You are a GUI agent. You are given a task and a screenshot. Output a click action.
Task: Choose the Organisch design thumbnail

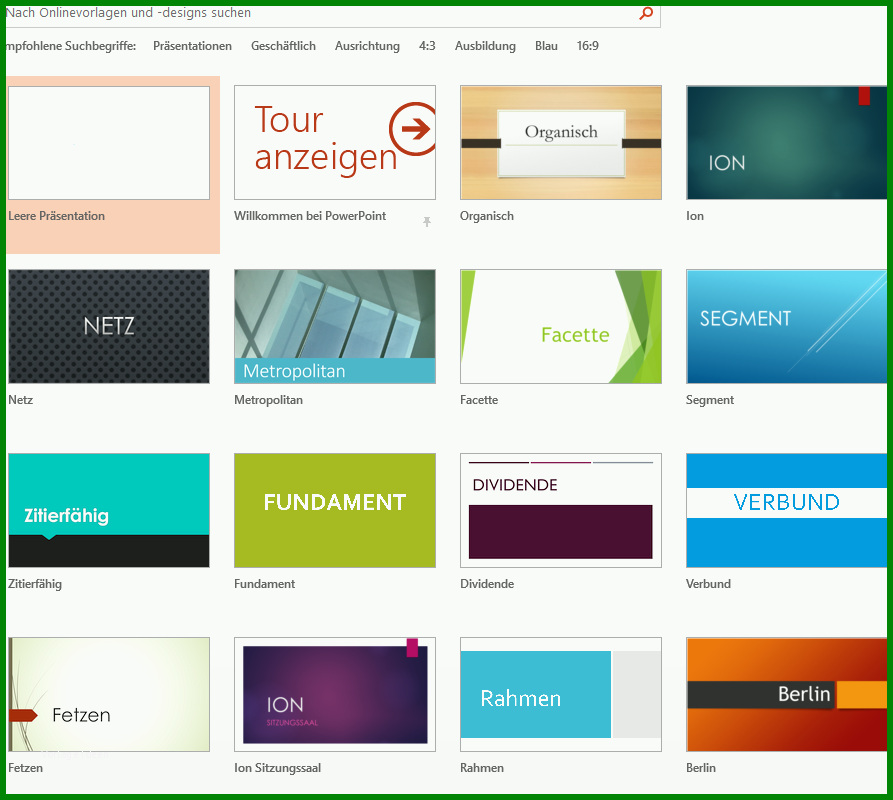point(561,143)
